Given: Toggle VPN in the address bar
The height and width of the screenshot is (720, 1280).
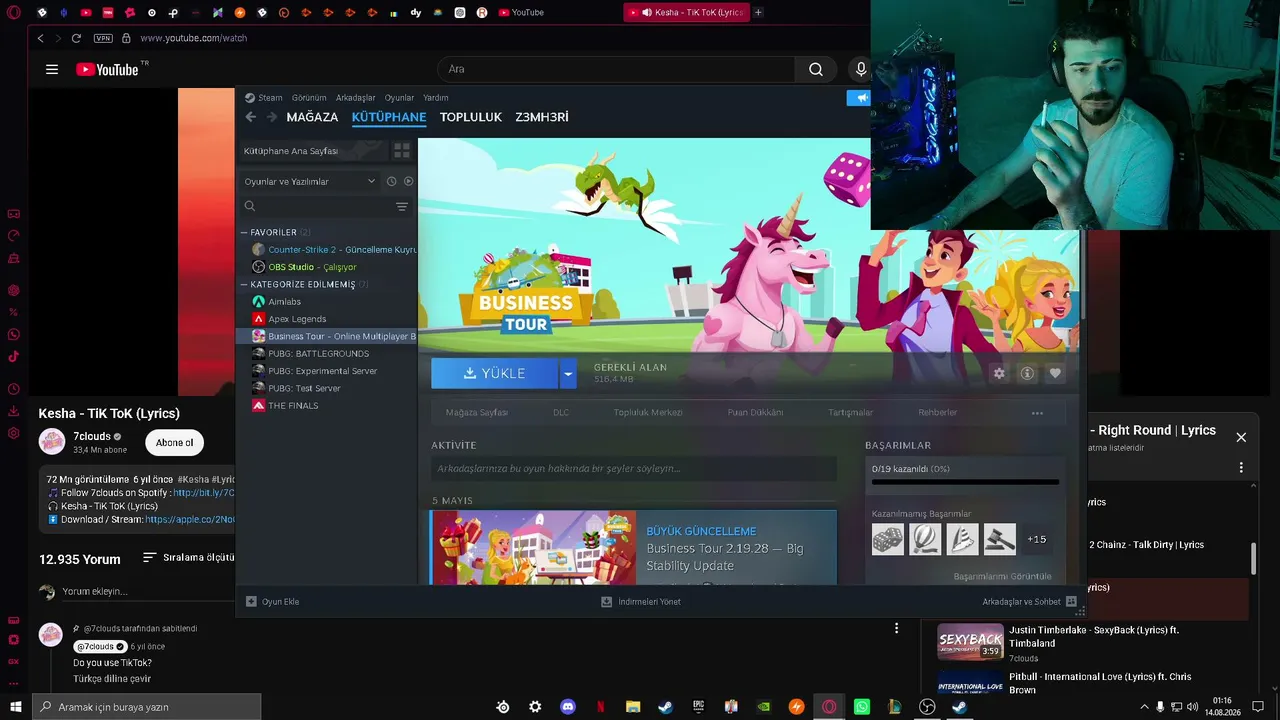Looking at the screenshot, I should click(103, 38).
